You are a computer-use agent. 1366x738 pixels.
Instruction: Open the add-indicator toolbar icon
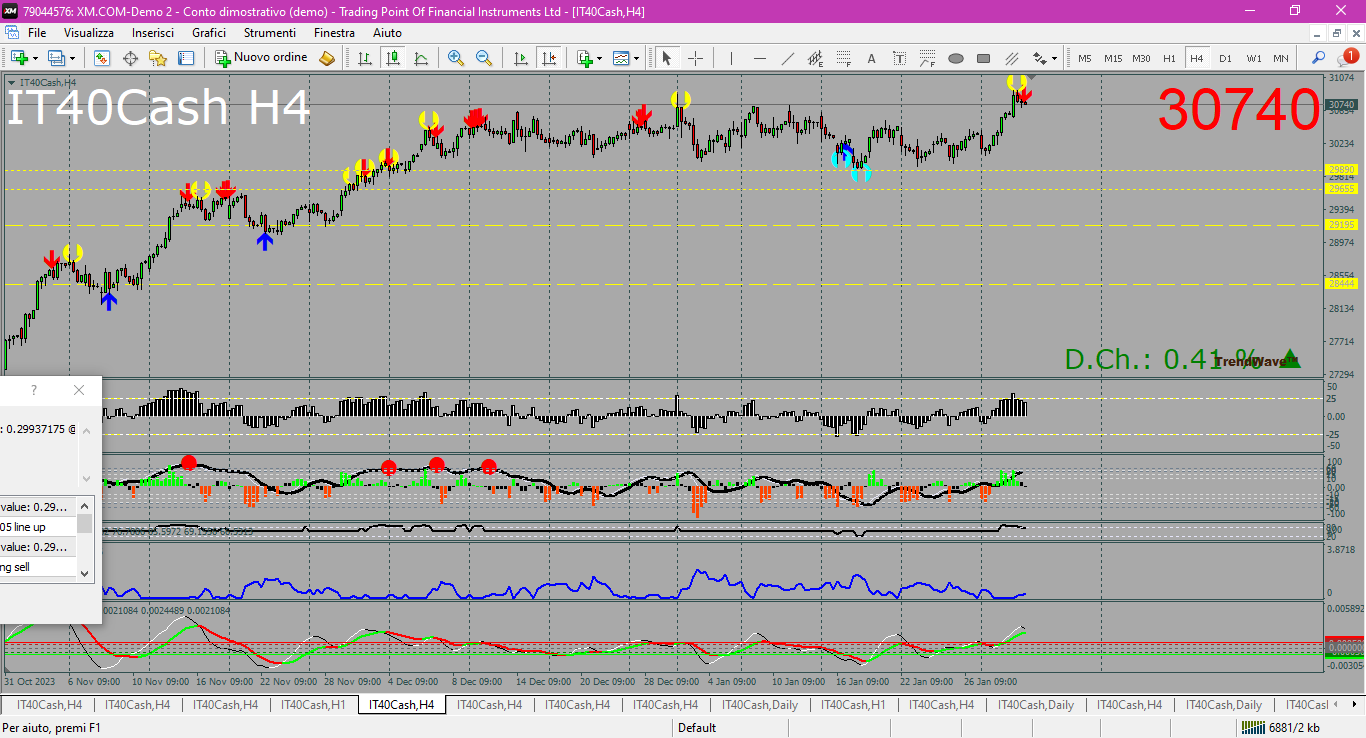click(x=585, y=58)
